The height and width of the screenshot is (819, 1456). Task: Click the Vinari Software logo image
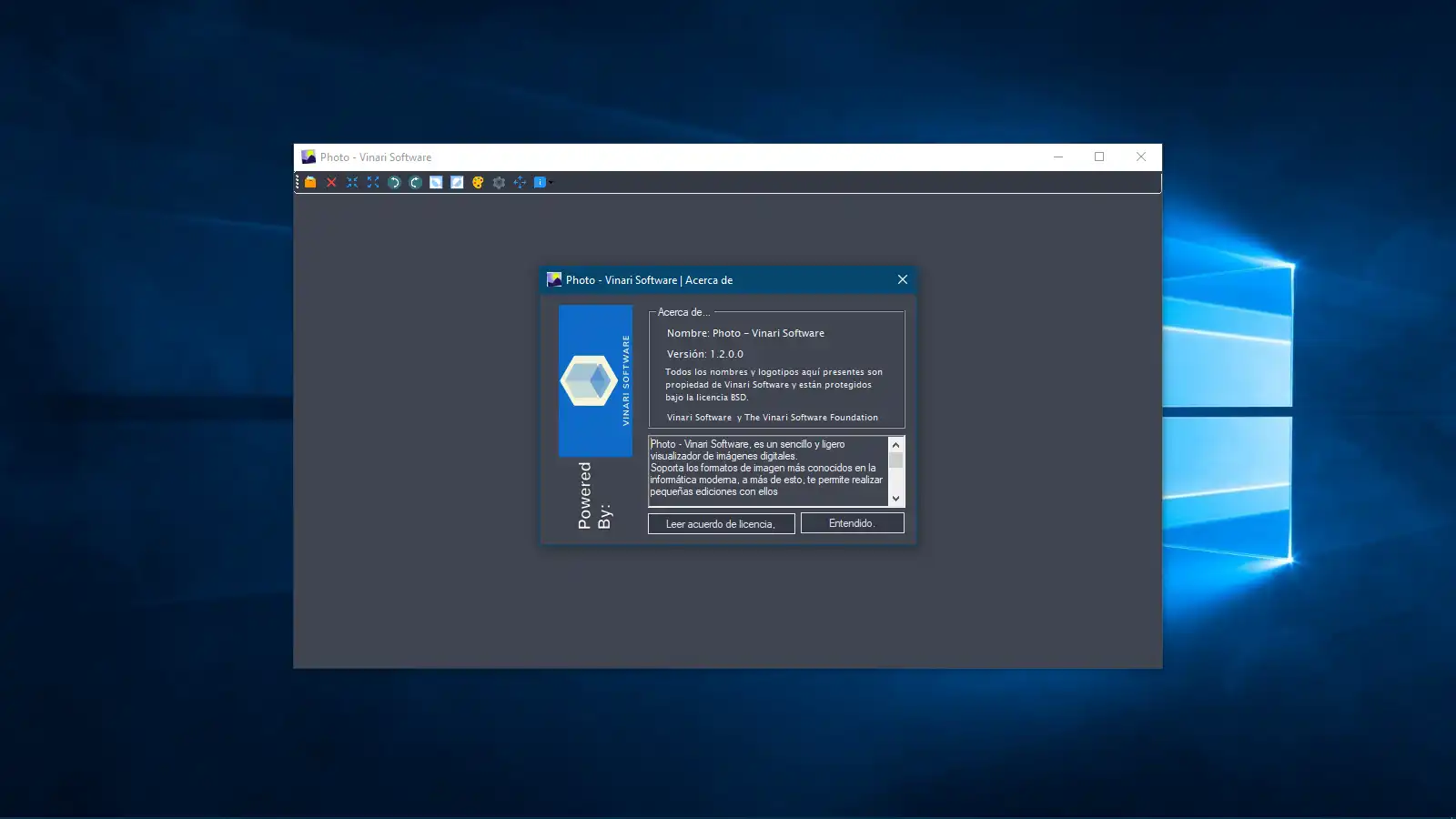click(595, 380)
